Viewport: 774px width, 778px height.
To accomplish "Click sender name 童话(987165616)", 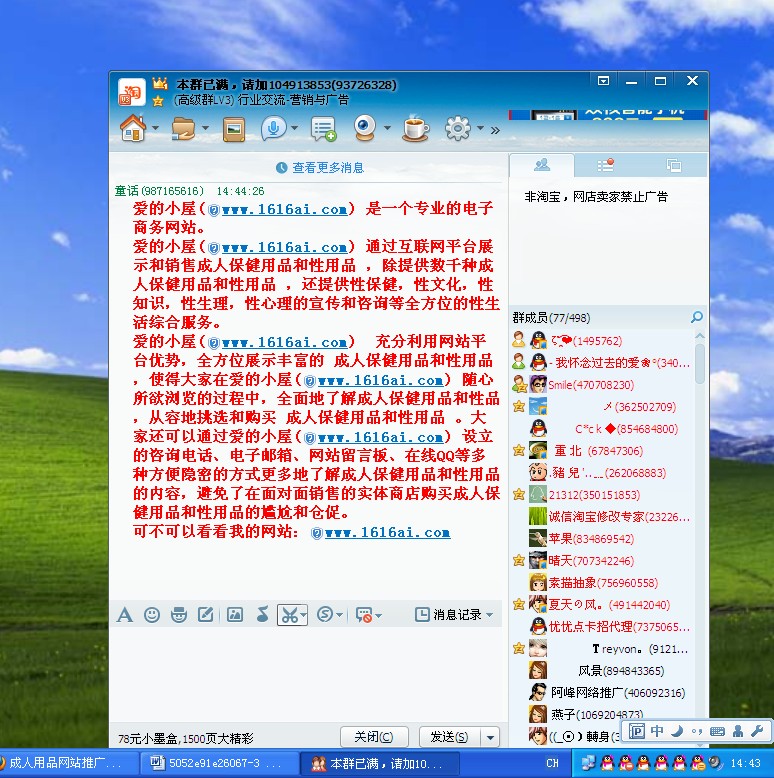I will pos(159,191).
